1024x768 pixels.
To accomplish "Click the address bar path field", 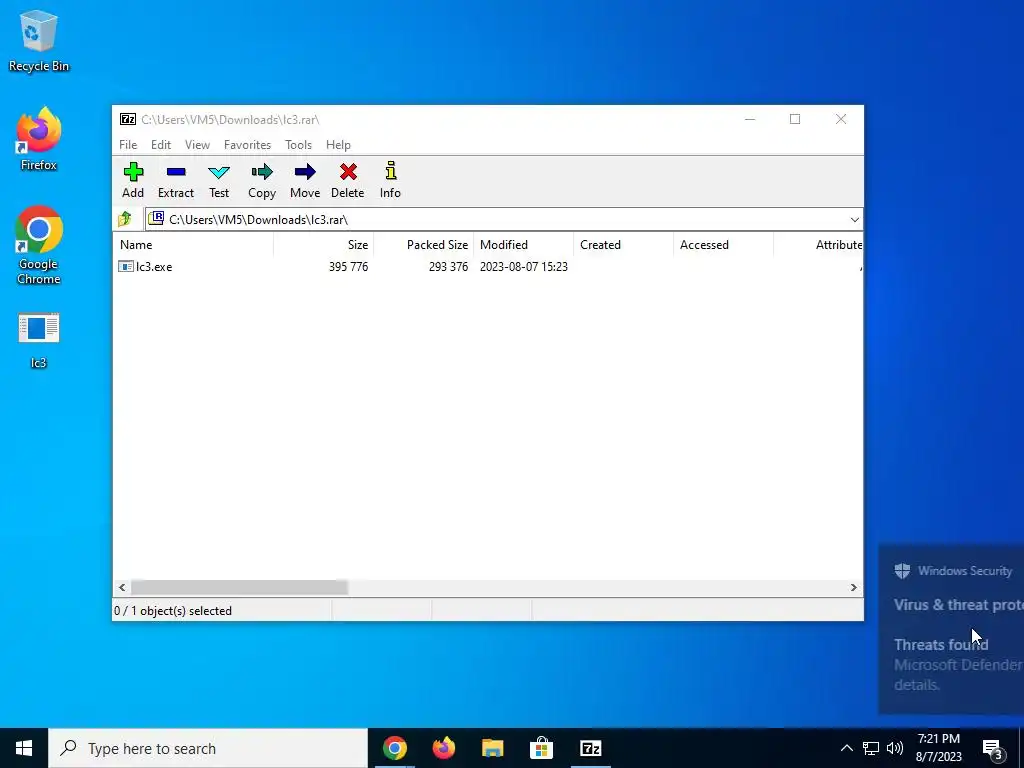I will (x=504, y=219).
